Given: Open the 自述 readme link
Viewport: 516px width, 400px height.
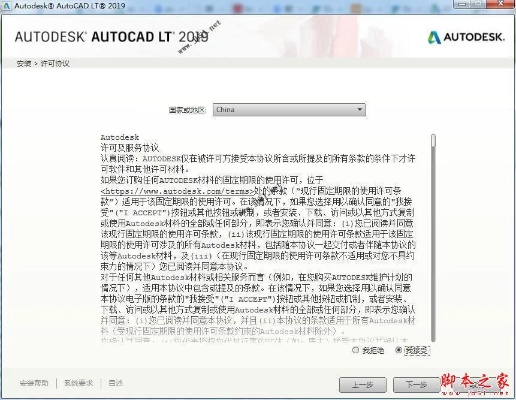Looking at the screenshot, I should point(116,383).
